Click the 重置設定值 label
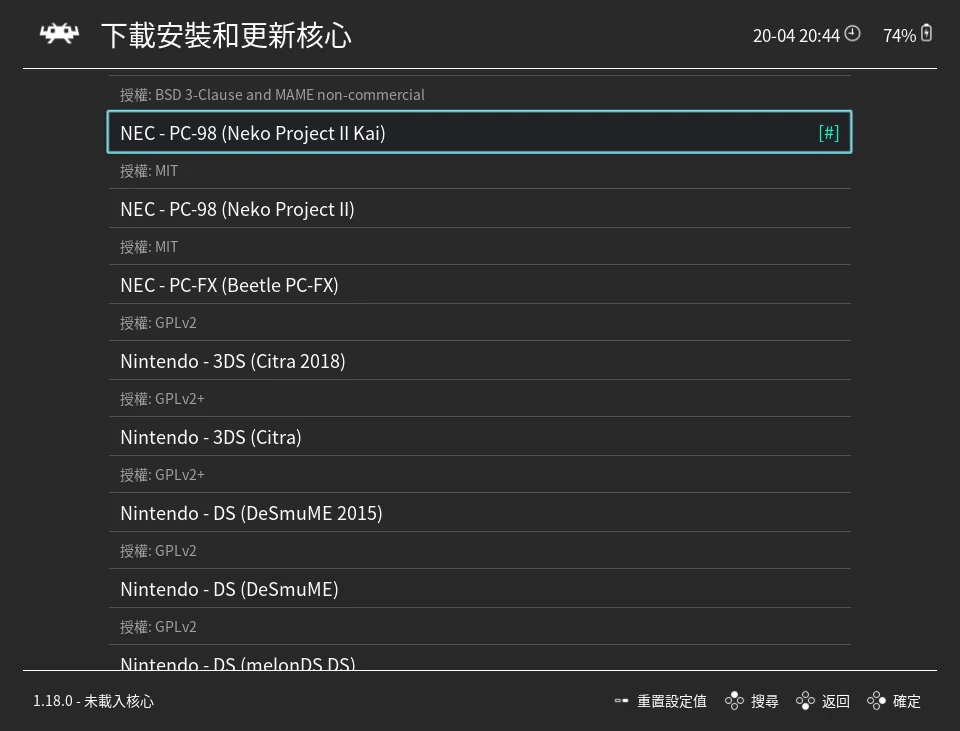Viewport: 960px width, 731px height. tap(672, 701)
